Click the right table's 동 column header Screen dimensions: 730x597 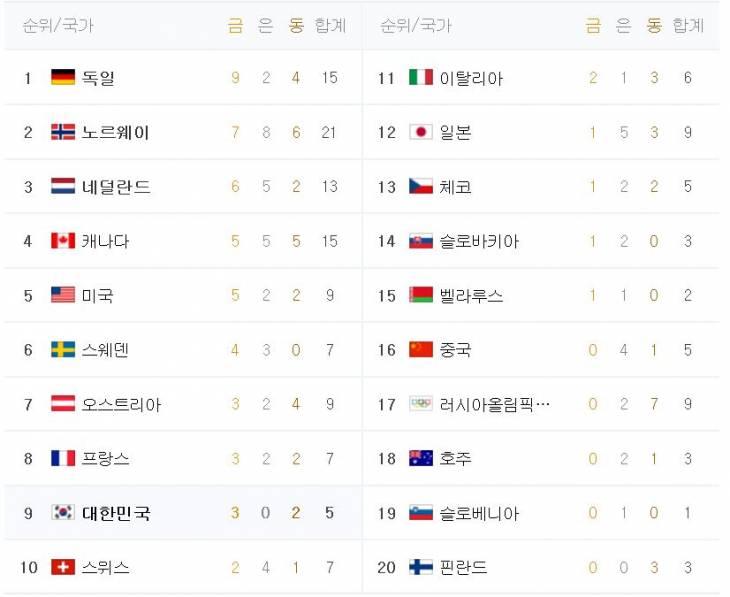pyautogui.click(x=654, y=26)
